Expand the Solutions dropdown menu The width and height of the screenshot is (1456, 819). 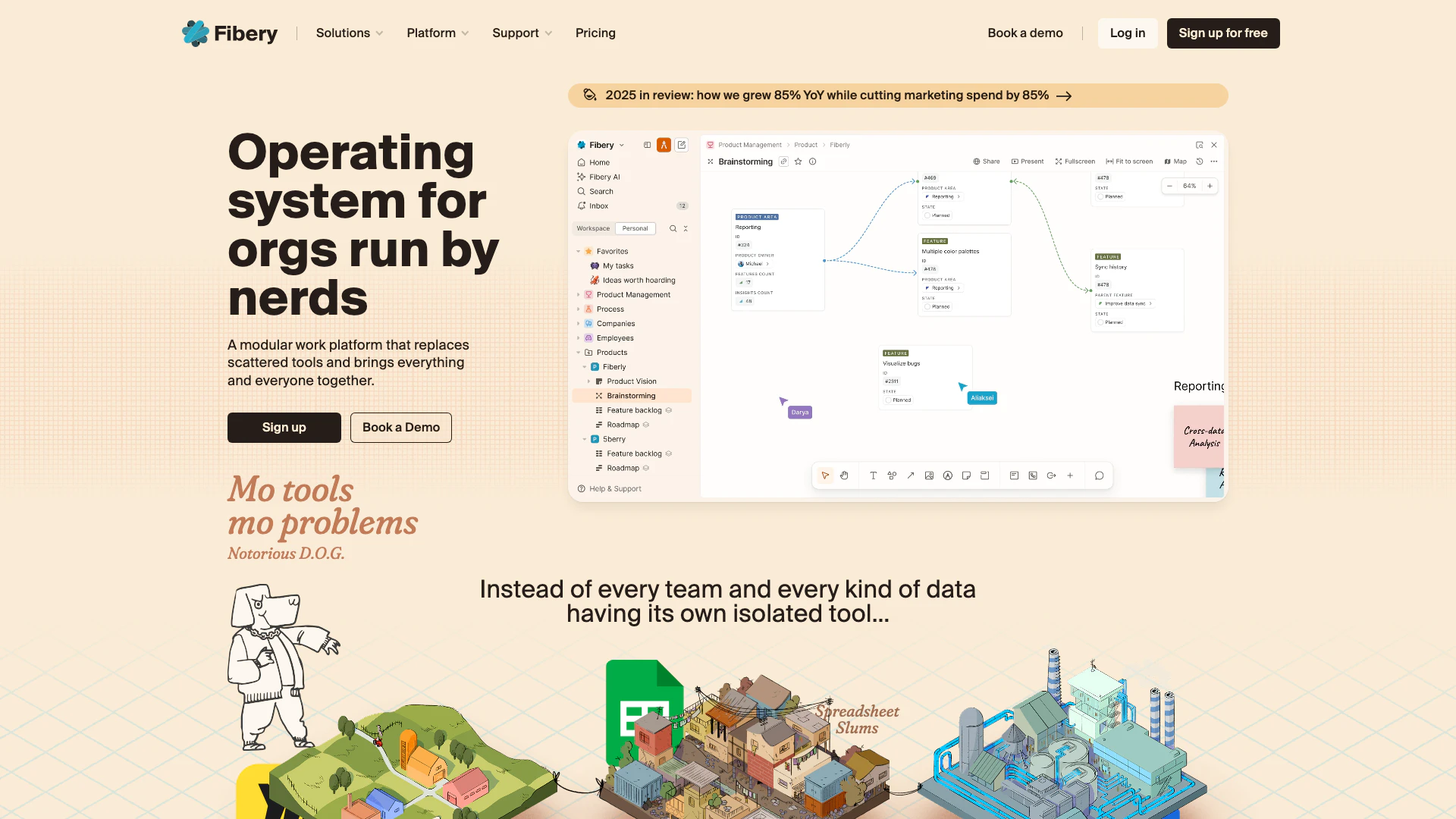pos(349,33)
